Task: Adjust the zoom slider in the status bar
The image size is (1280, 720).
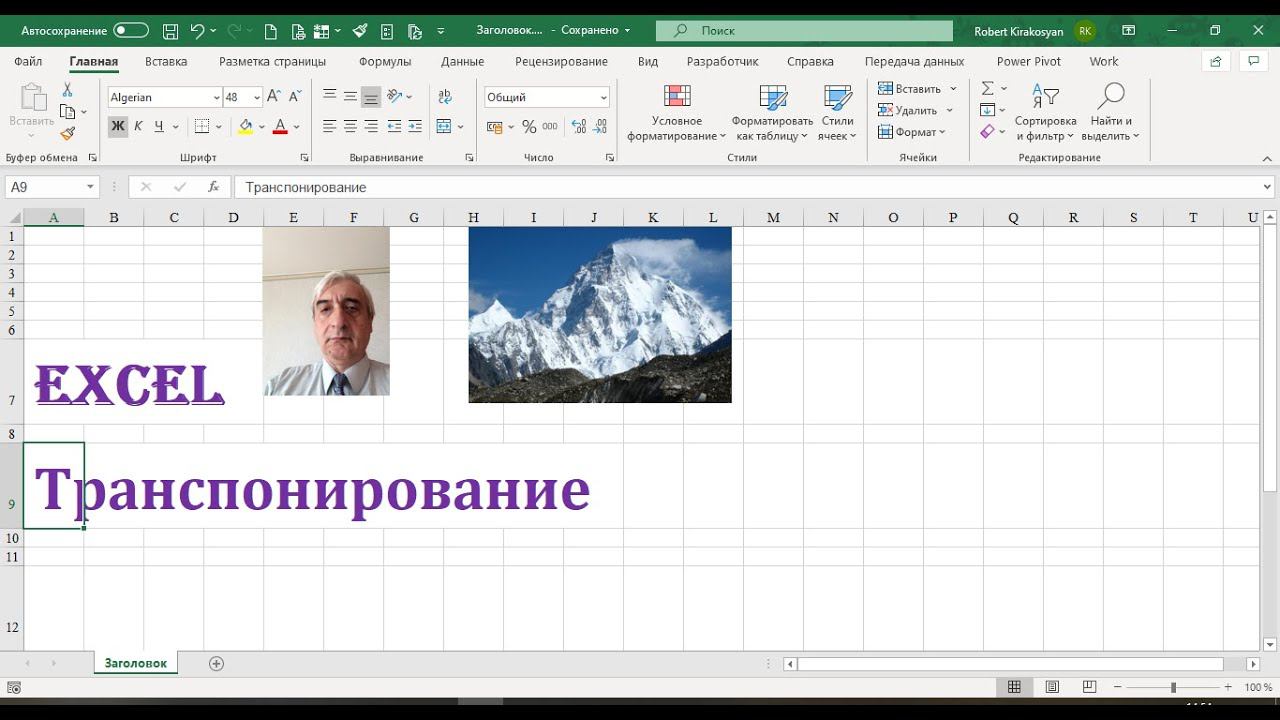Action: point(1173,688)
